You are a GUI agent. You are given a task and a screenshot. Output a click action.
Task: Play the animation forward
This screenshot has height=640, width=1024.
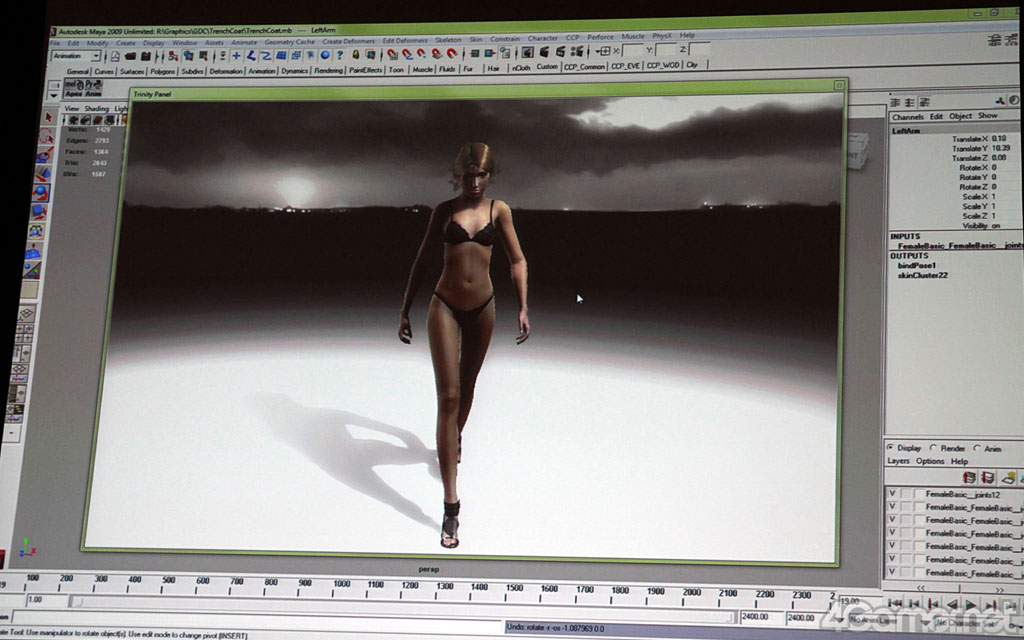coord(970,604)
